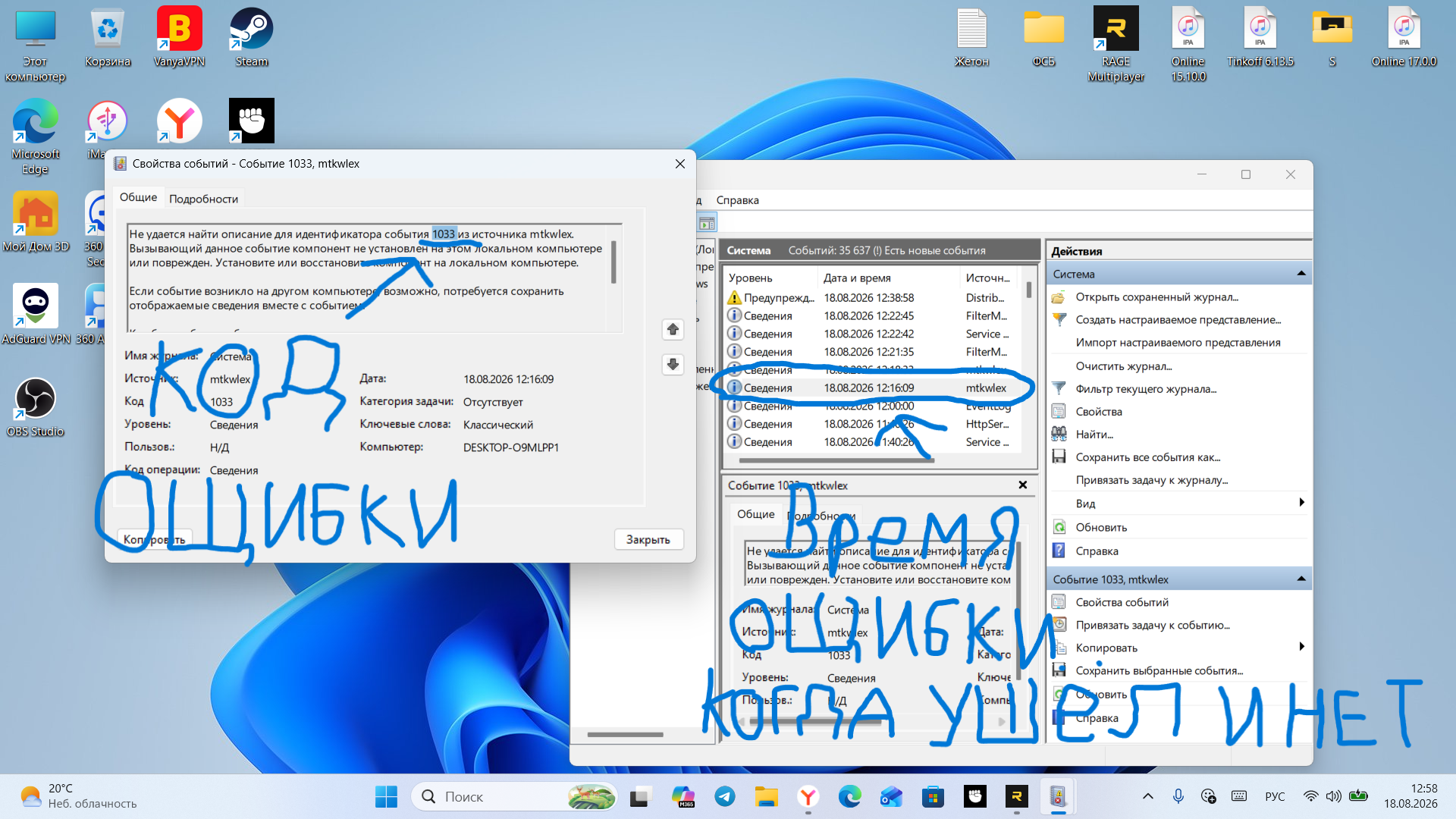
Task: Expand the Вид submenu in Действия
Action: 1301,503
